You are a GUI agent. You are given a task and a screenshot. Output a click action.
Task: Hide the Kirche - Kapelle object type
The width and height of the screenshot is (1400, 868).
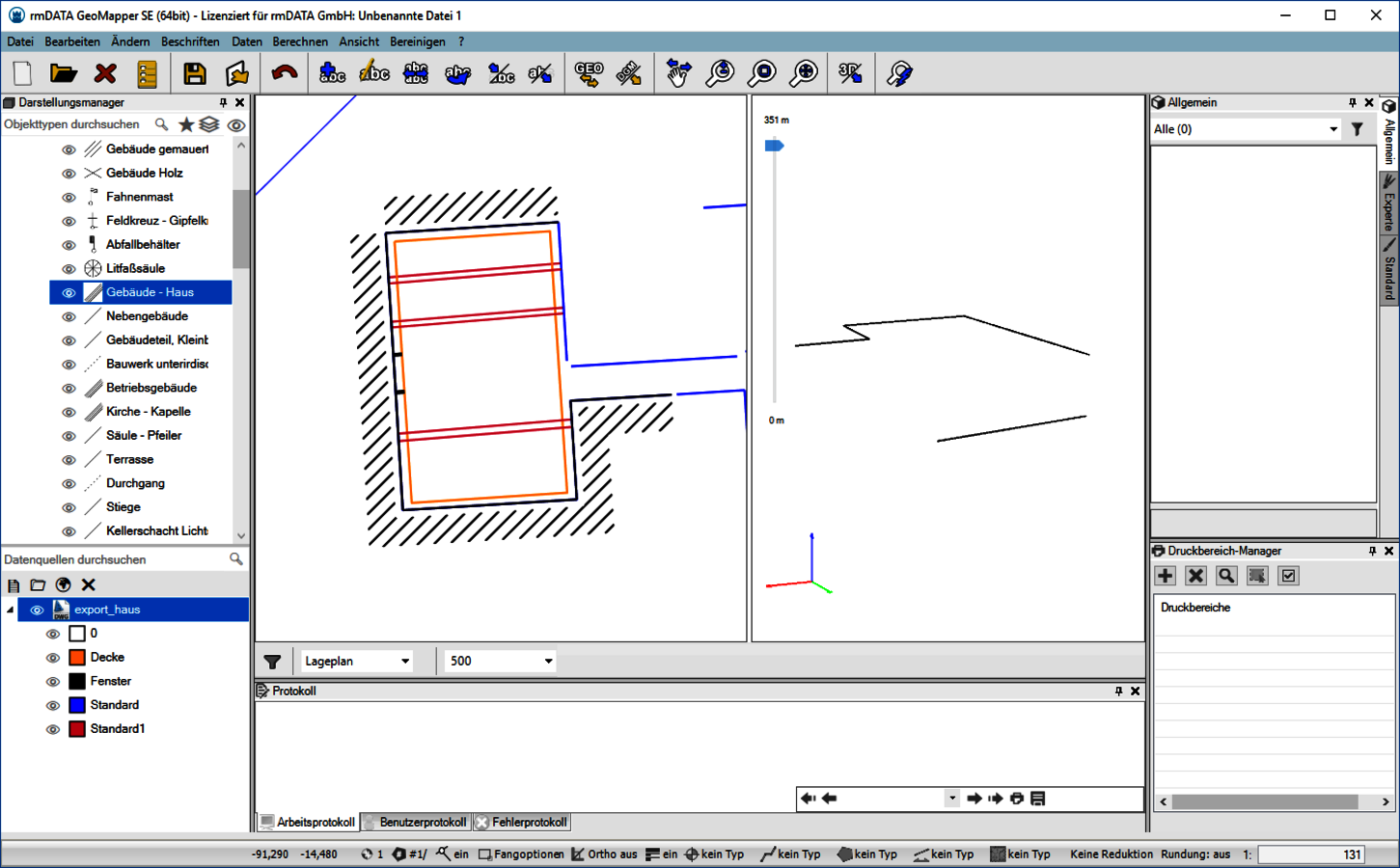(69, 412)
